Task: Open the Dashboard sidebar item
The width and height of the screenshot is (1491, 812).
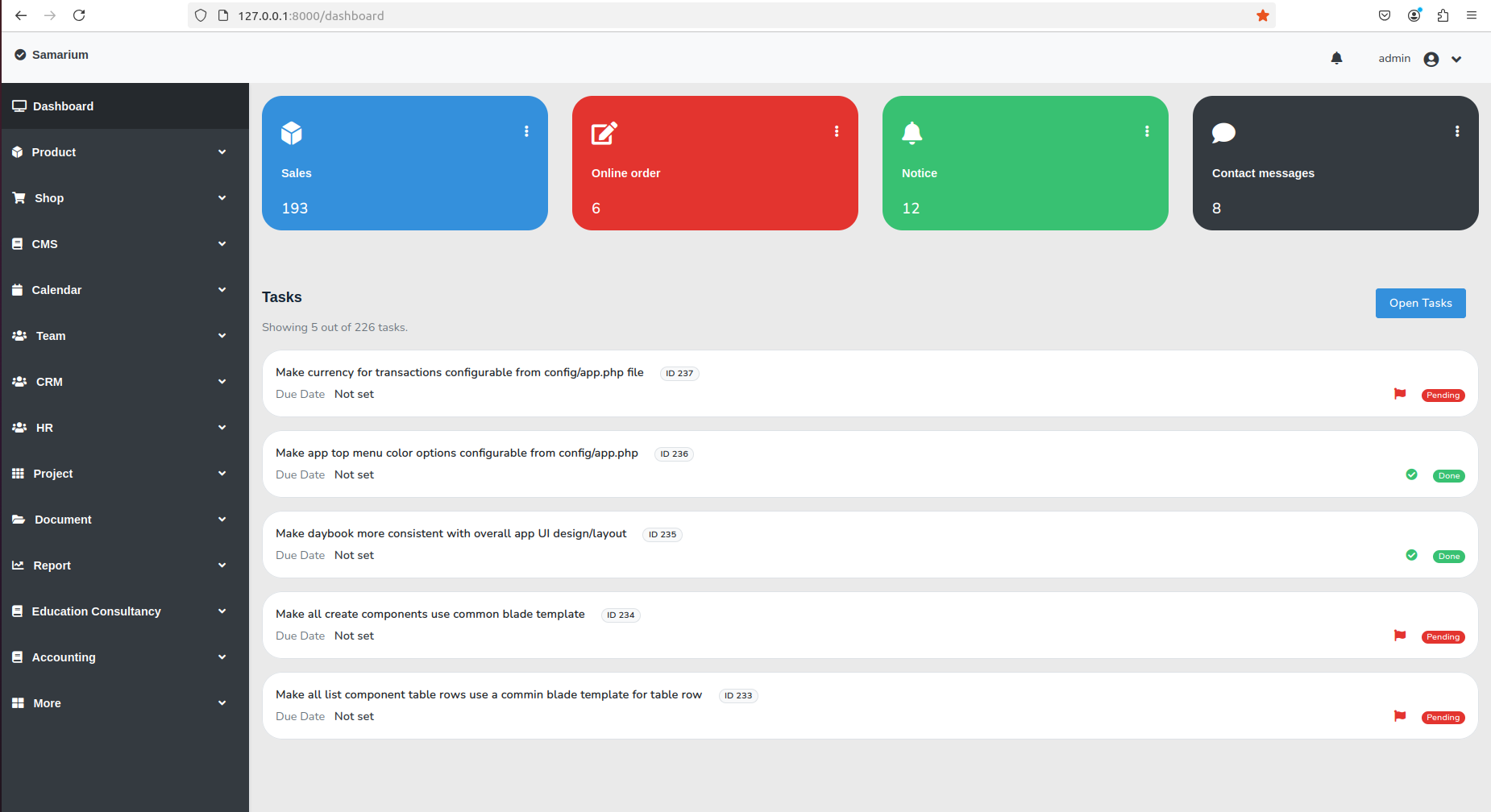Action: pyautogui.click(x=125, y=106)
